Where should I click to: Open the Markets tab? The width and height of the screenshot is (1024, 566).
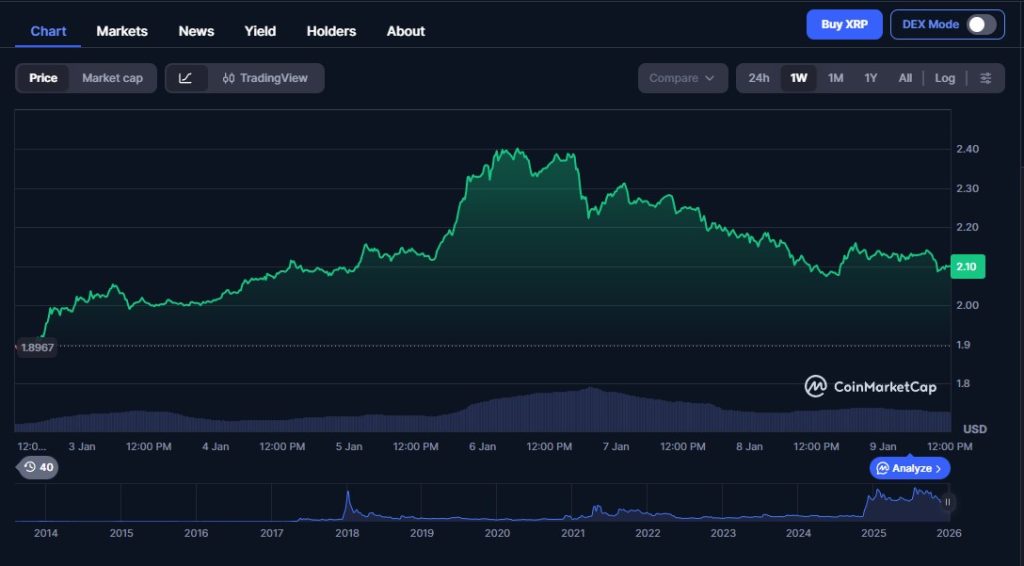pyautogui.click(x=122, y=31)
